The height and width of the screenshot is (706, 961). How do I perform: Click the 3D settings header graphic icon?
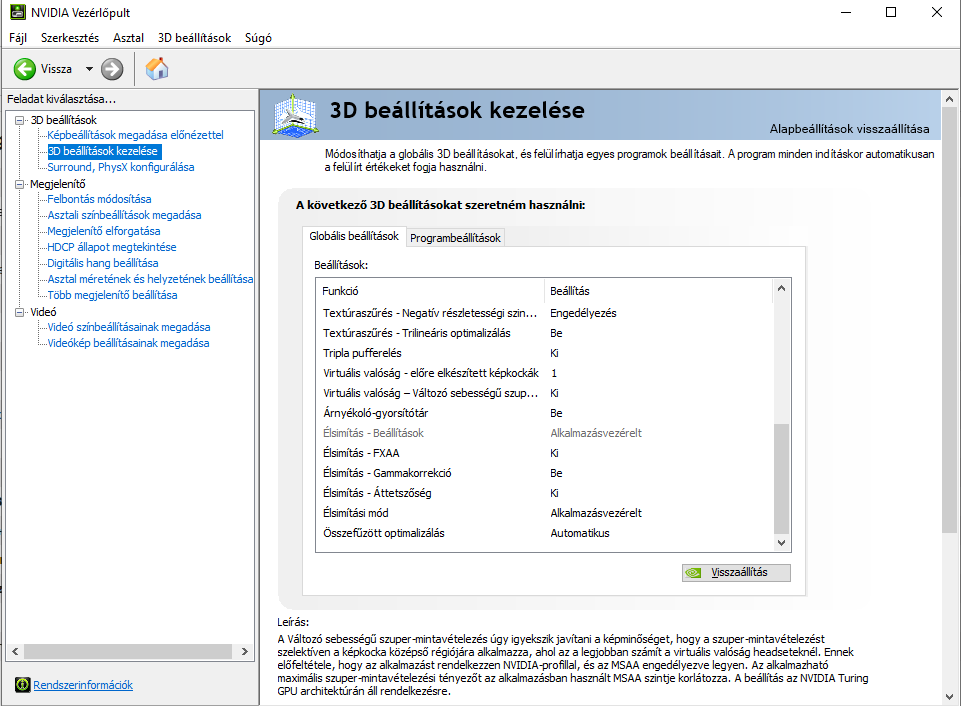pos(295,115)
